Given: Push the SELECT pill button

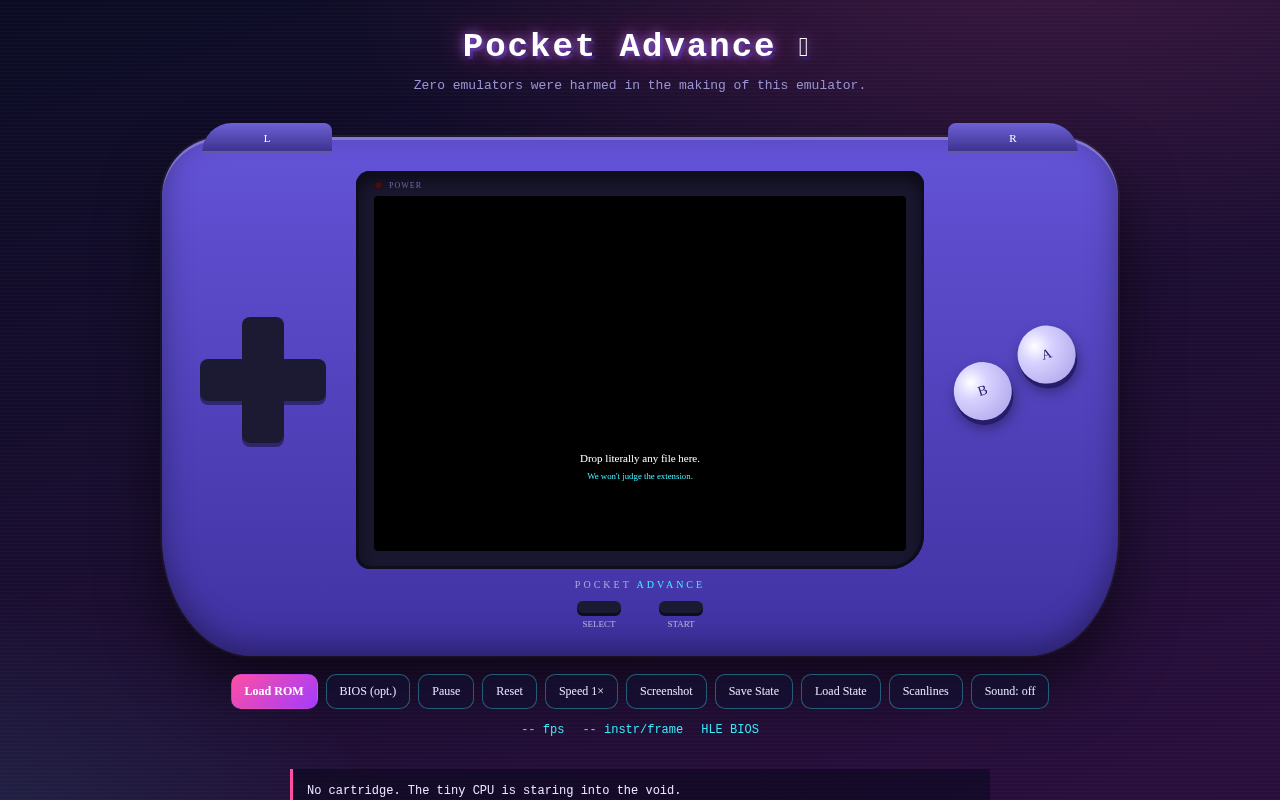Looking at the screenshot, I should tap(599, 607).
